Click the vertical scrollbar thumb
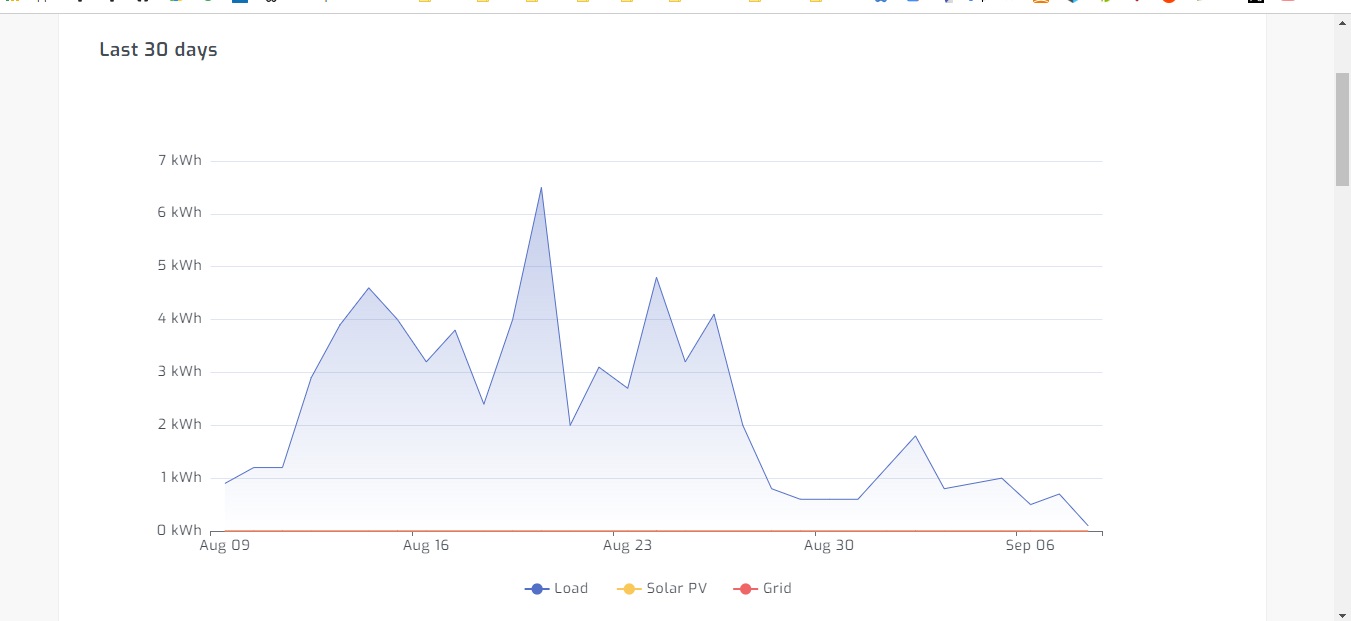The height and width of the screenshot is (621, 1351). coord(1342,129)
